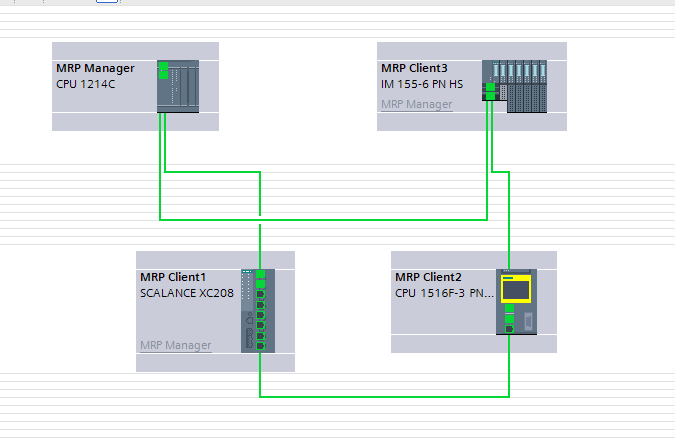Click the yellow display on CPU 1516F-3
Viewport: 675px width, 440px height.
pos(515,289)
